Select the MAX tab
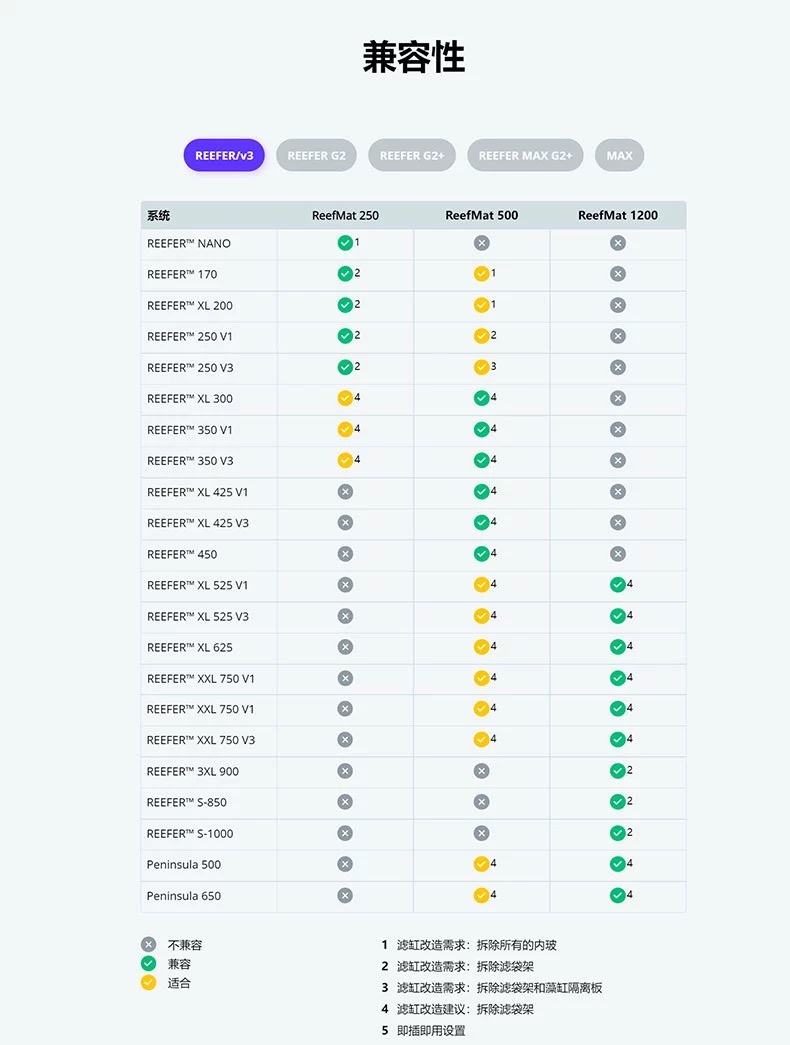 pyautogui.click(x=619, y=155)
